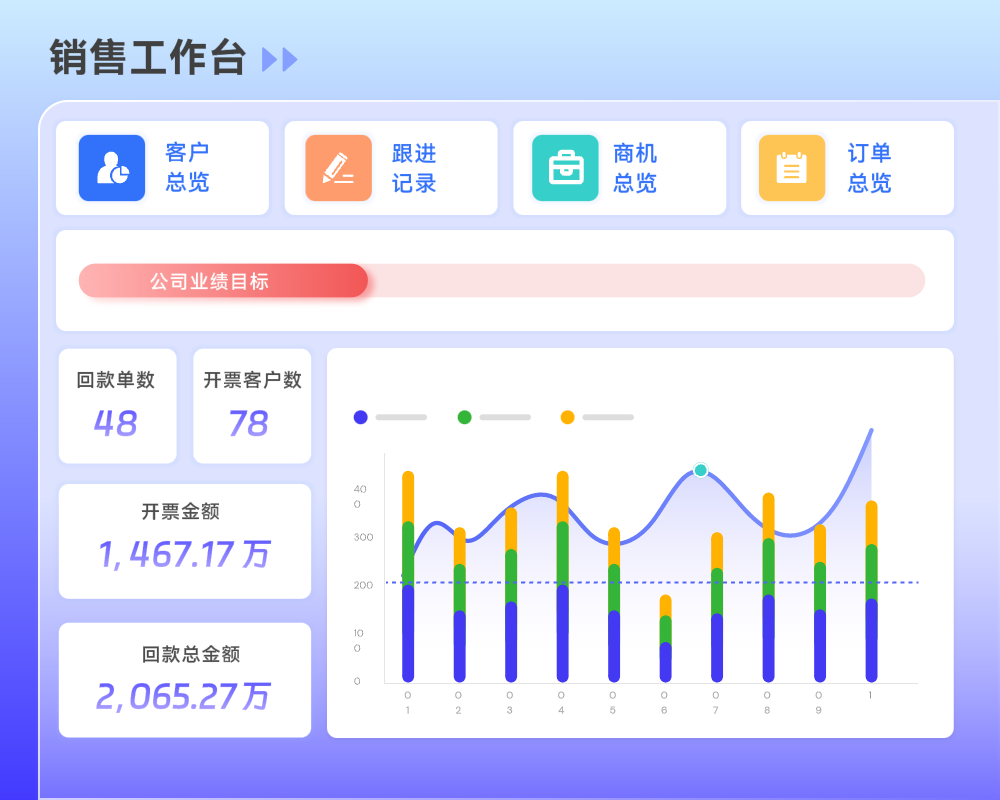Expand the 跟进记录 panel
The height and width of the screenshot is (800, 1000).
tap(391, 167)
